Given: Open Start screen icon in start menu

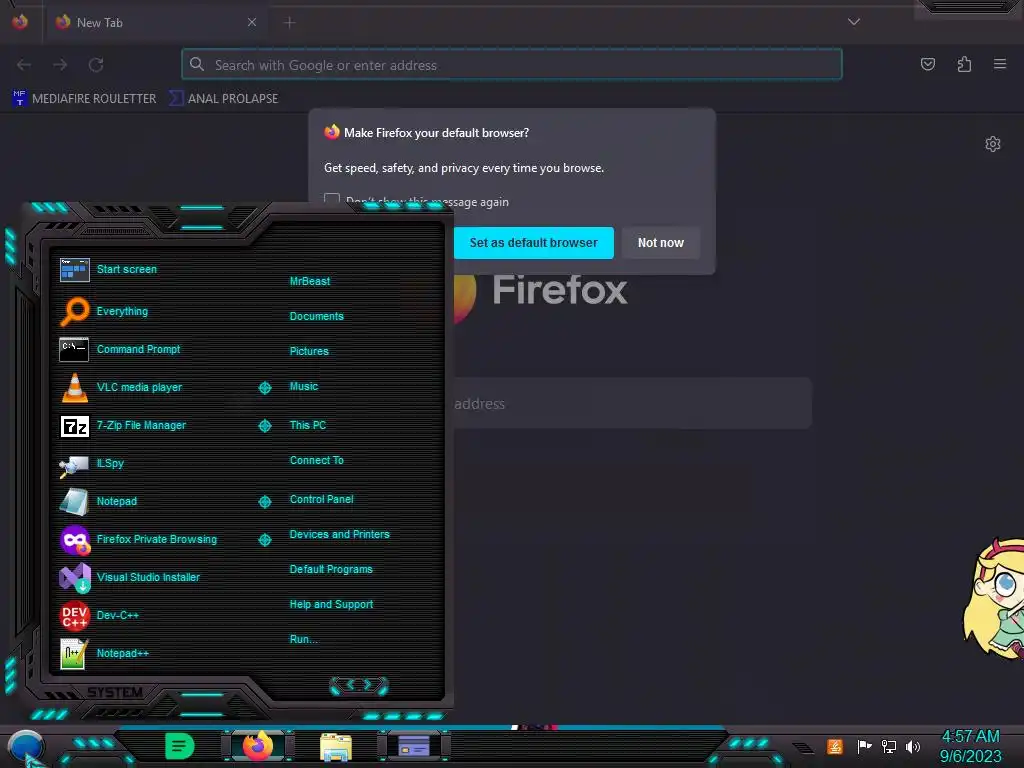Looking at the screenshot, I should coord(74,269).
